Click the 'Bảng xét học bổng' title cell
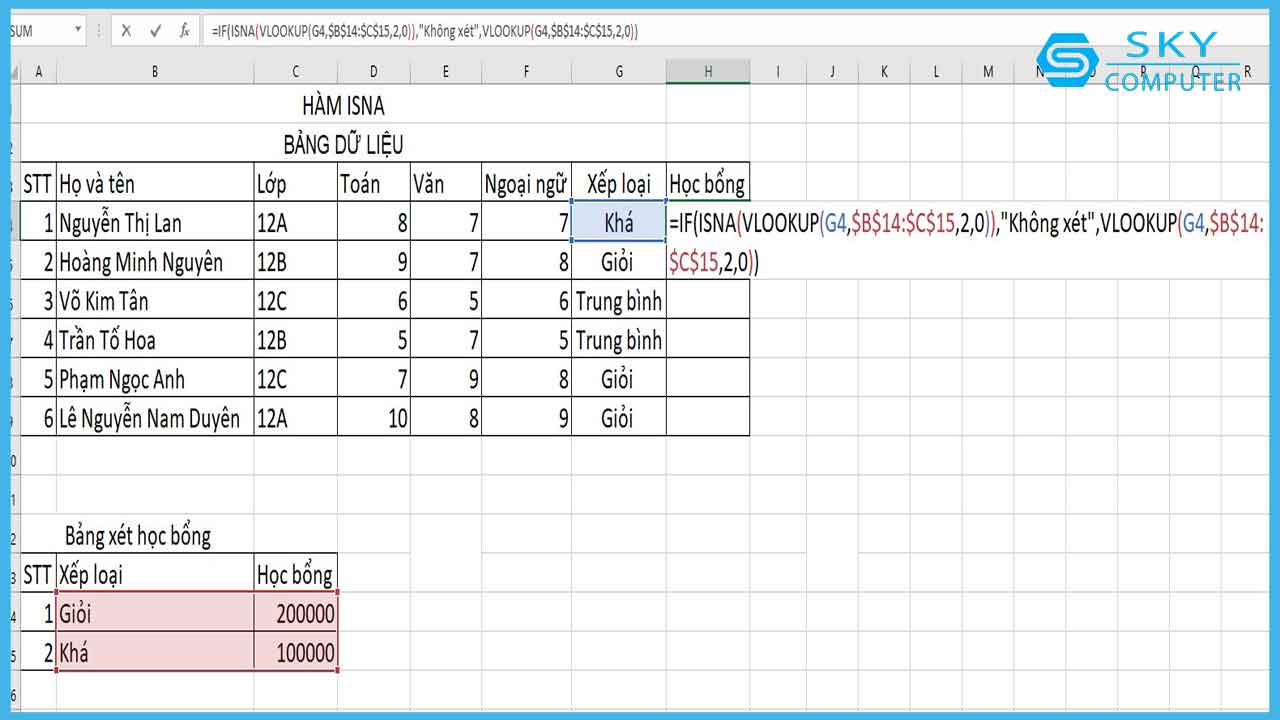1280x720 pixels. [x=138, y=536]
